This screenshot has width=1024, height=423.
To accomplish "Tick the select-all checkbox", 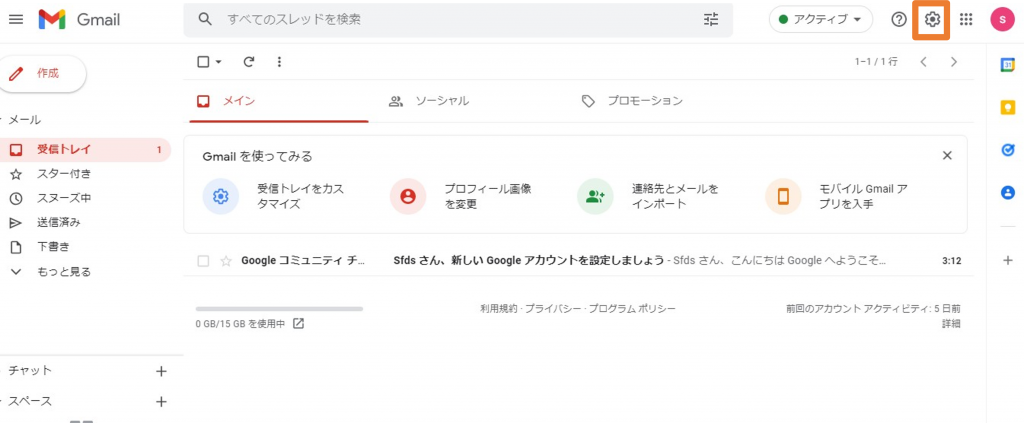I will click(x=203, y=62).
